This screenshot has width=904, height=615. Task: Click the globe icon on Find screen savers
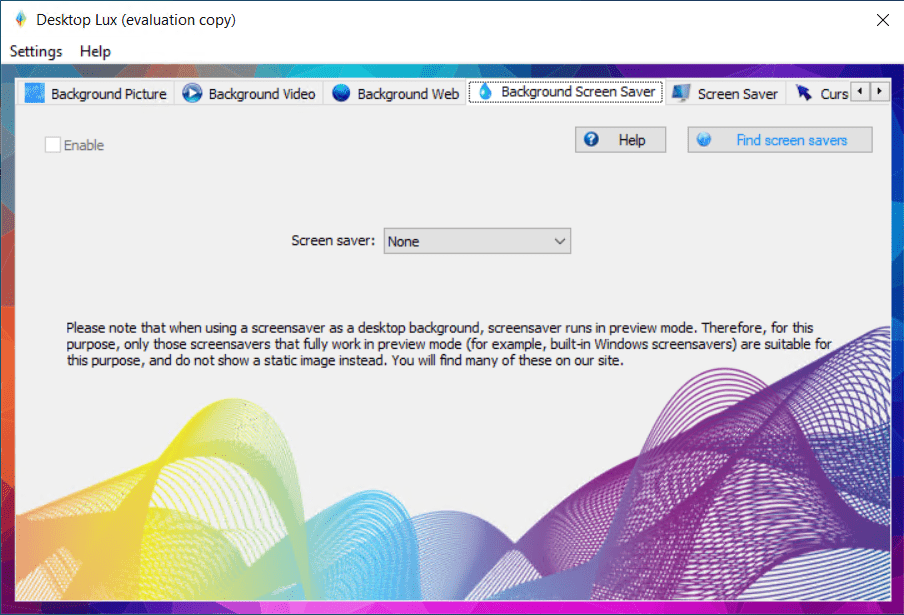[x=703, y=139]
